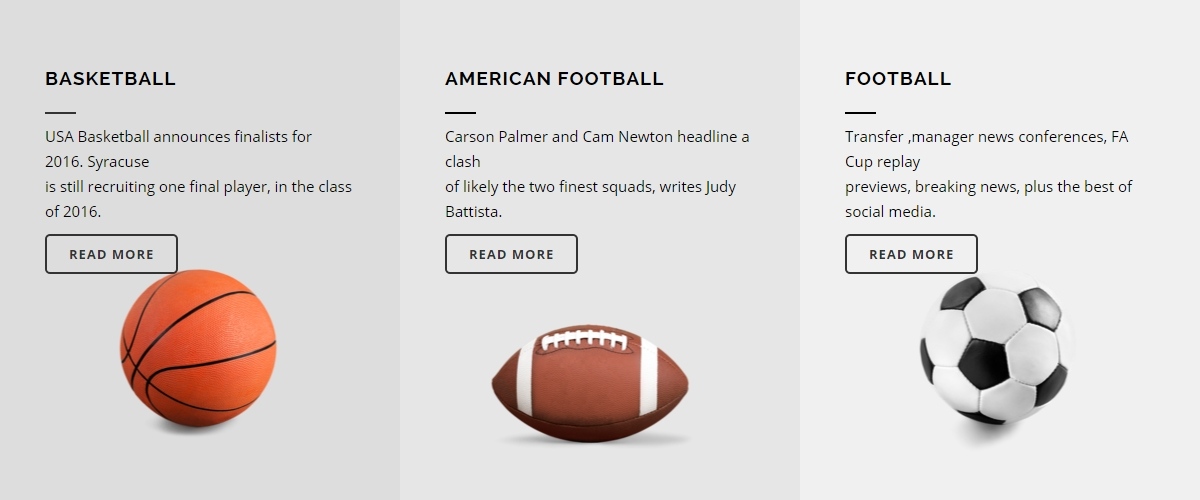Select the AMERICAN FOOTBALL heading
The width and height of the screenshot is (1200, 500).
(554, 79)
